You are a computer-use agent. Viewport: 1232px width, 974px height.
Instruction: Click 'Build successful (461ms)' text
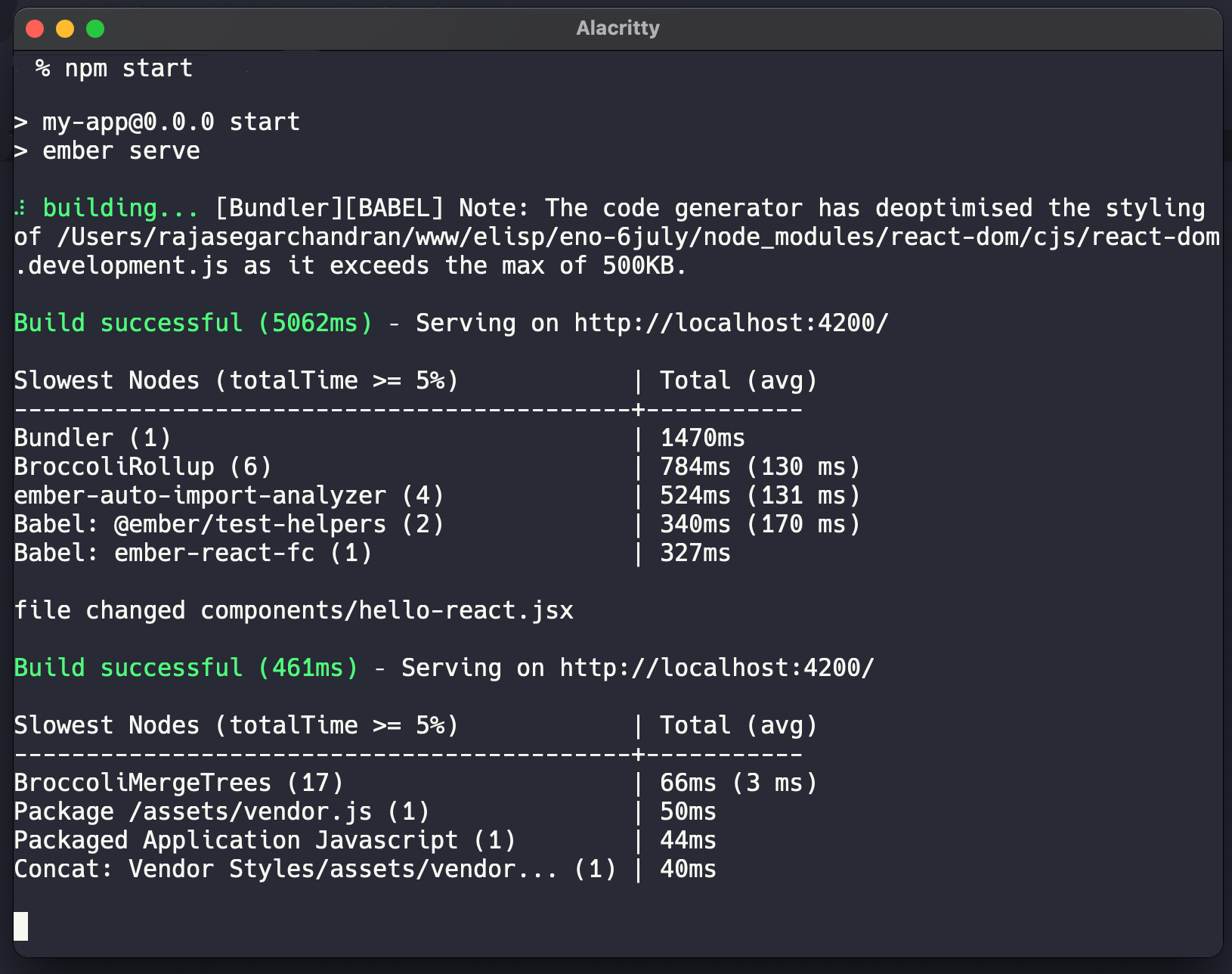click(186, 668)
